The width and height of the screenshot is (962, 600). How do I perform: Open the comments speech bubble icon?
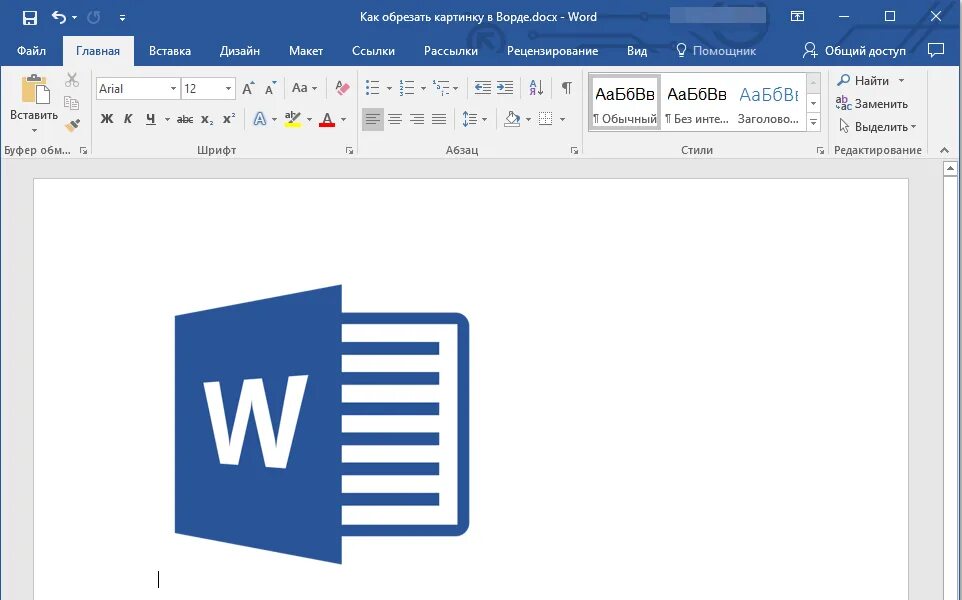[x=936, y=50]
